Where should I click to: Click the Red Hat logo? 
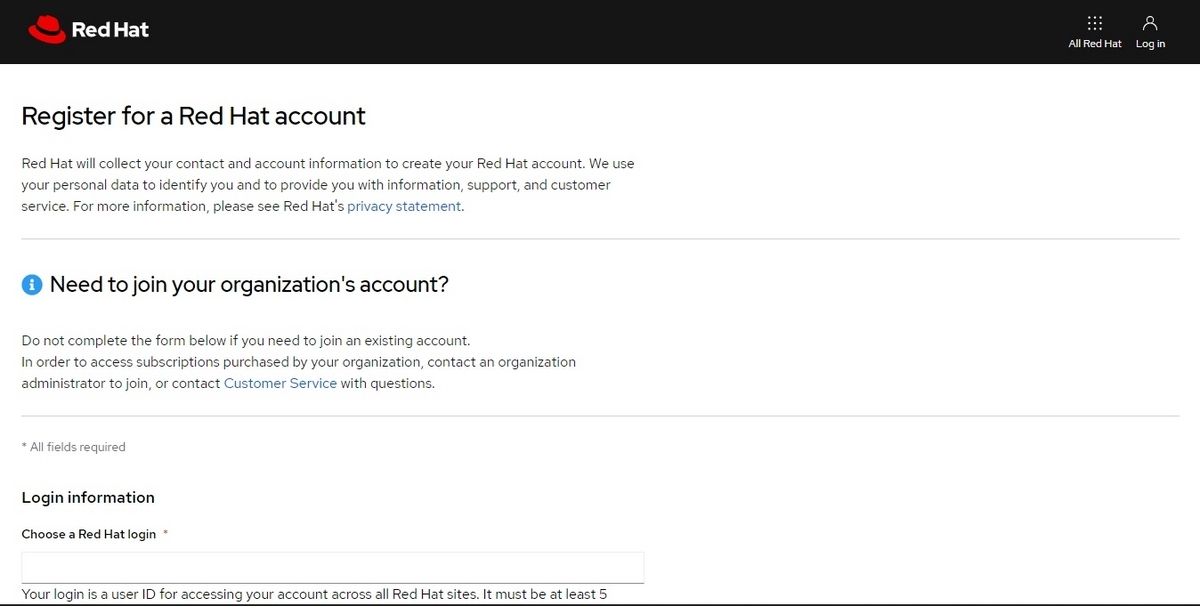point(88,30)
